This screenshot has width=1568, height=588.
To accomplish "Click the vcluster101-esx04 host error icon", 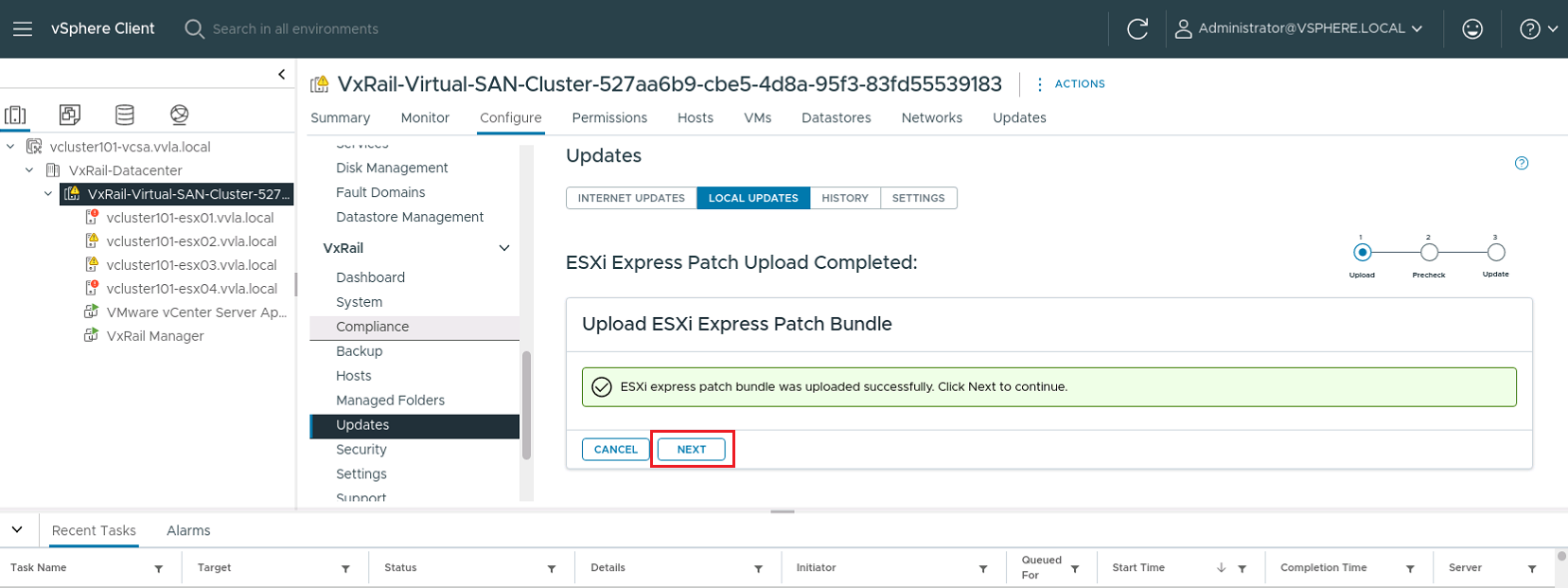I will pyautogui.click(x=92, y=289).
